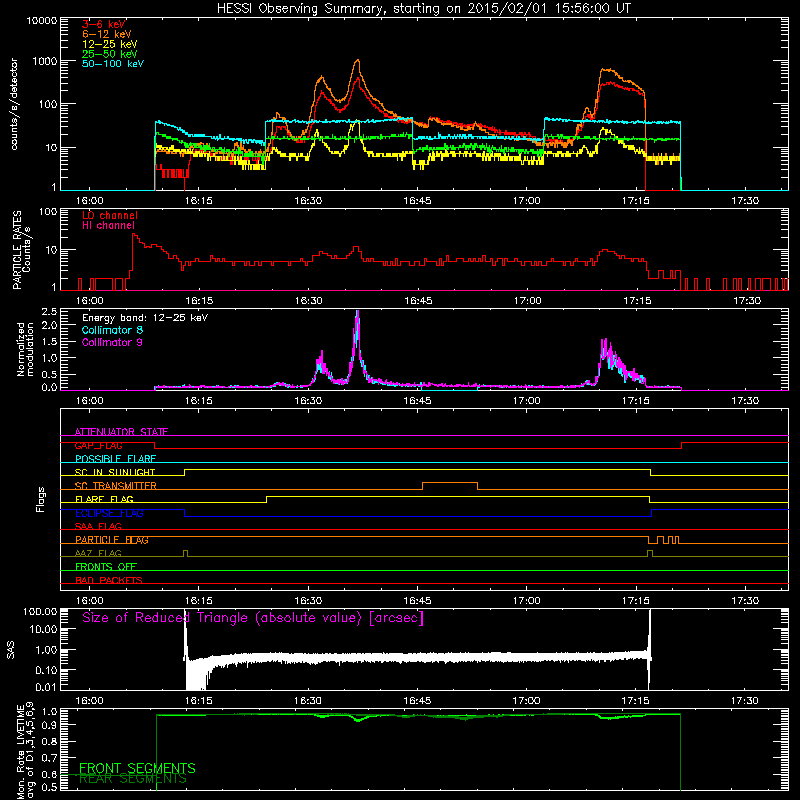
Task: Click the 16:45 tick under the flags panel
Action: 417,601
